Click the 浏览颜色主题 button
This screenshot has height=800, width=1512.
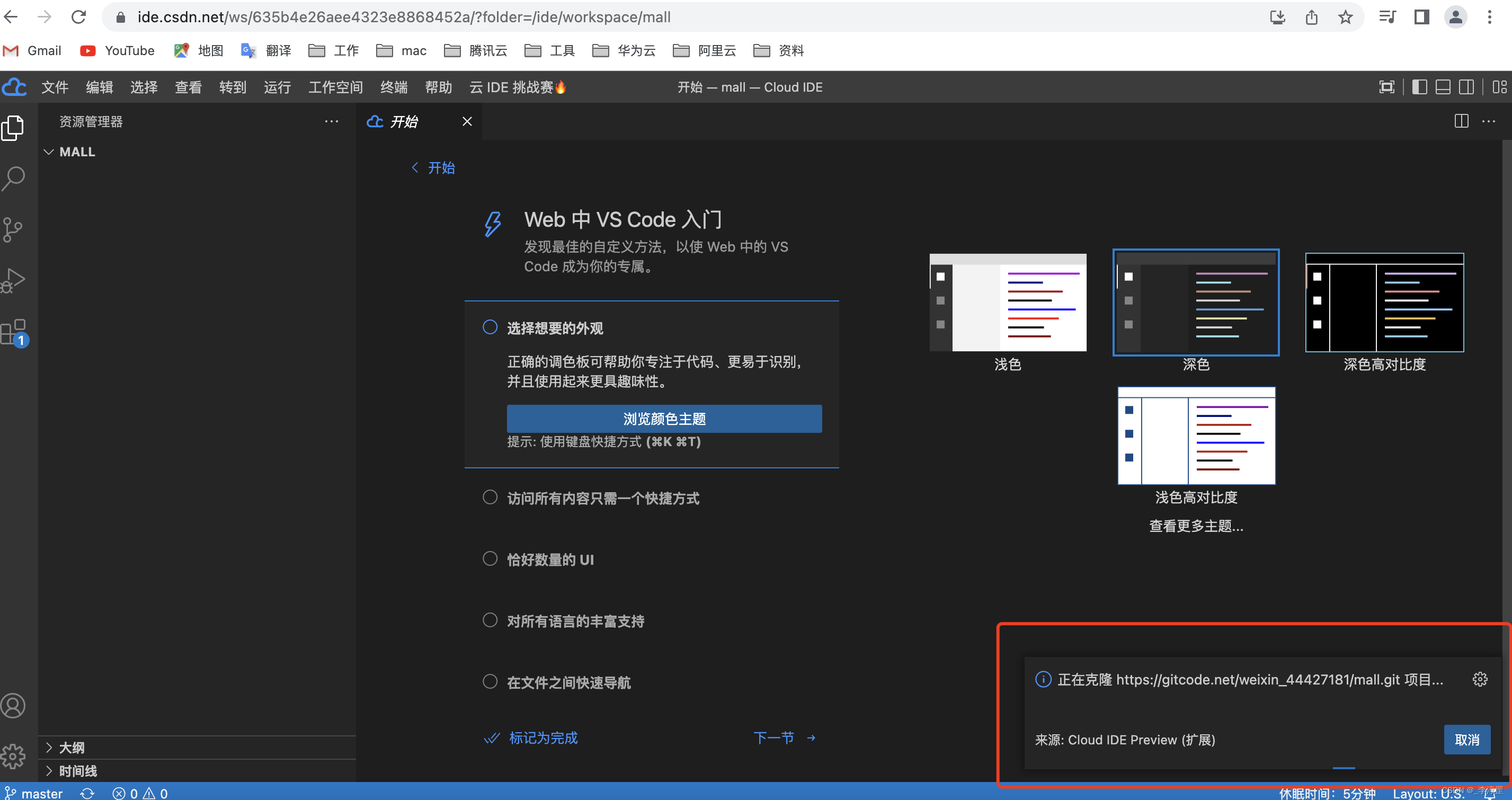coord(664,419)
